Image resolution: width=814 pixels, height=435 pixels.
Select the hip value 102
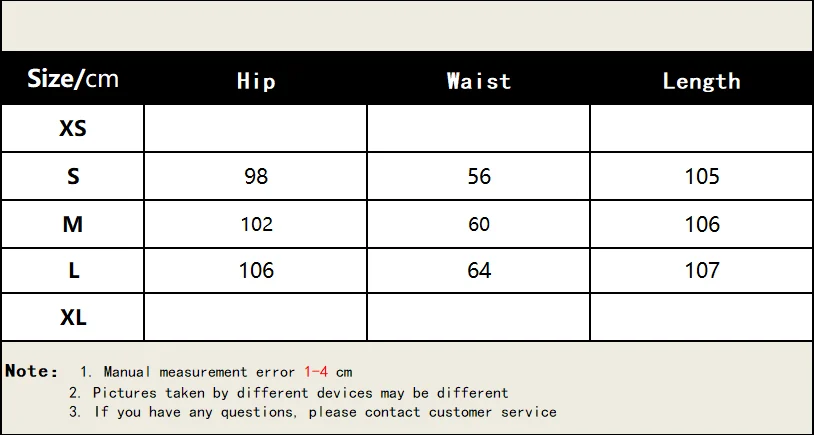pos(256,224)
